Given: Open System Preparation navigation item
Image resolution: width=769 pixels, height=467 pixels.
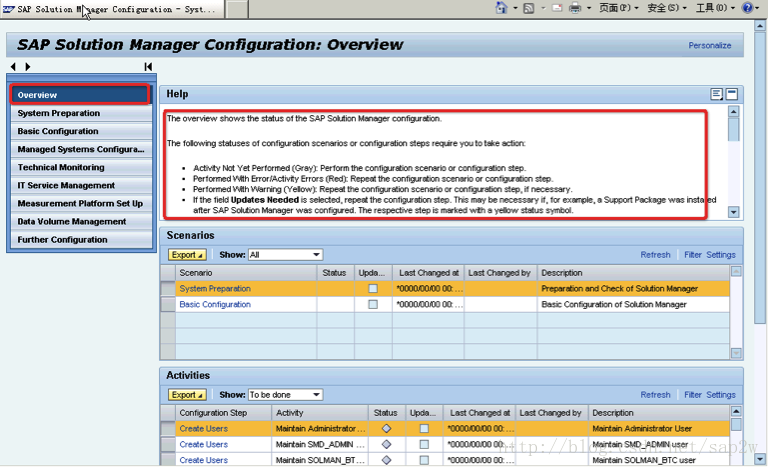Looking at the screenshot, I should coord(81,113).
